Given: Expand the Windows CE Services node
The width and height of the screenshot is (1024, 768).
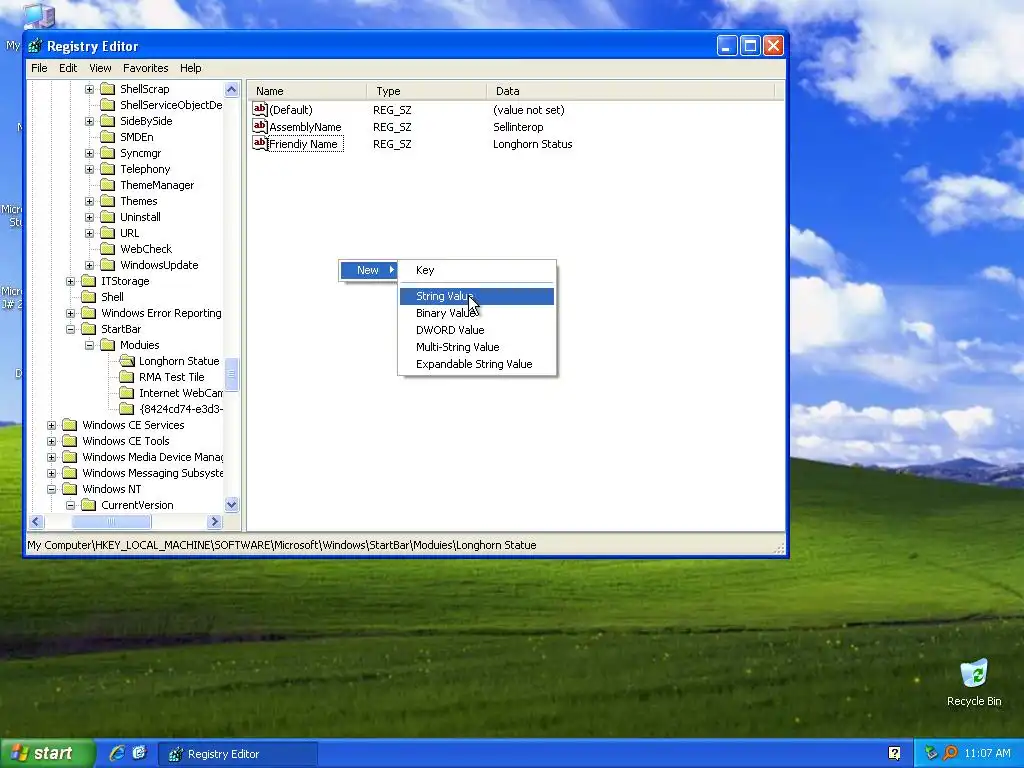Looking at the screenshot, I should (52, 425).
